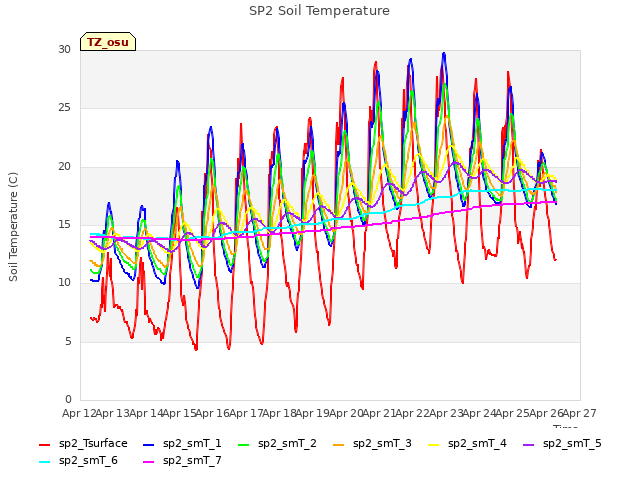
Task: Toggle the sp2_smT_2 legend entry
Action: (x=278, y=444)
